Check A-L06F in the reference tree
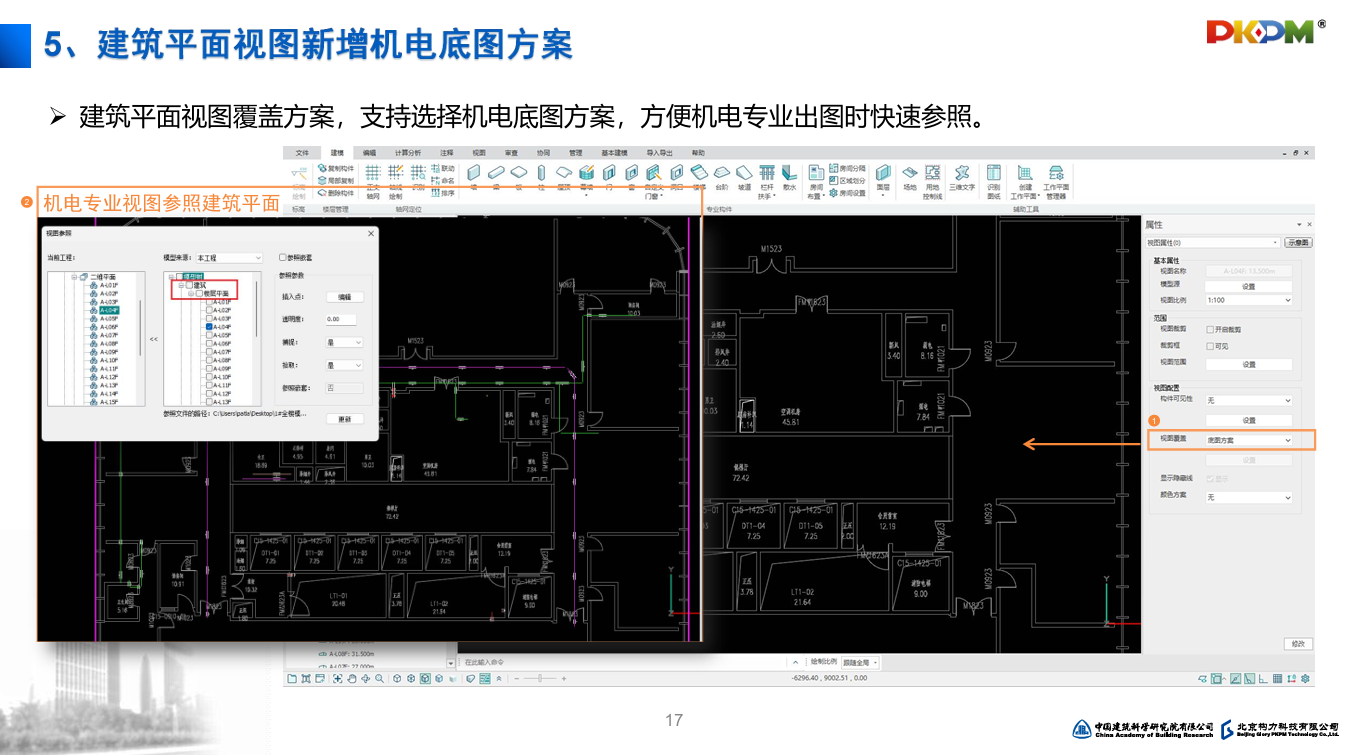This screenshot has height=755, width=1348. coord(209,343)
